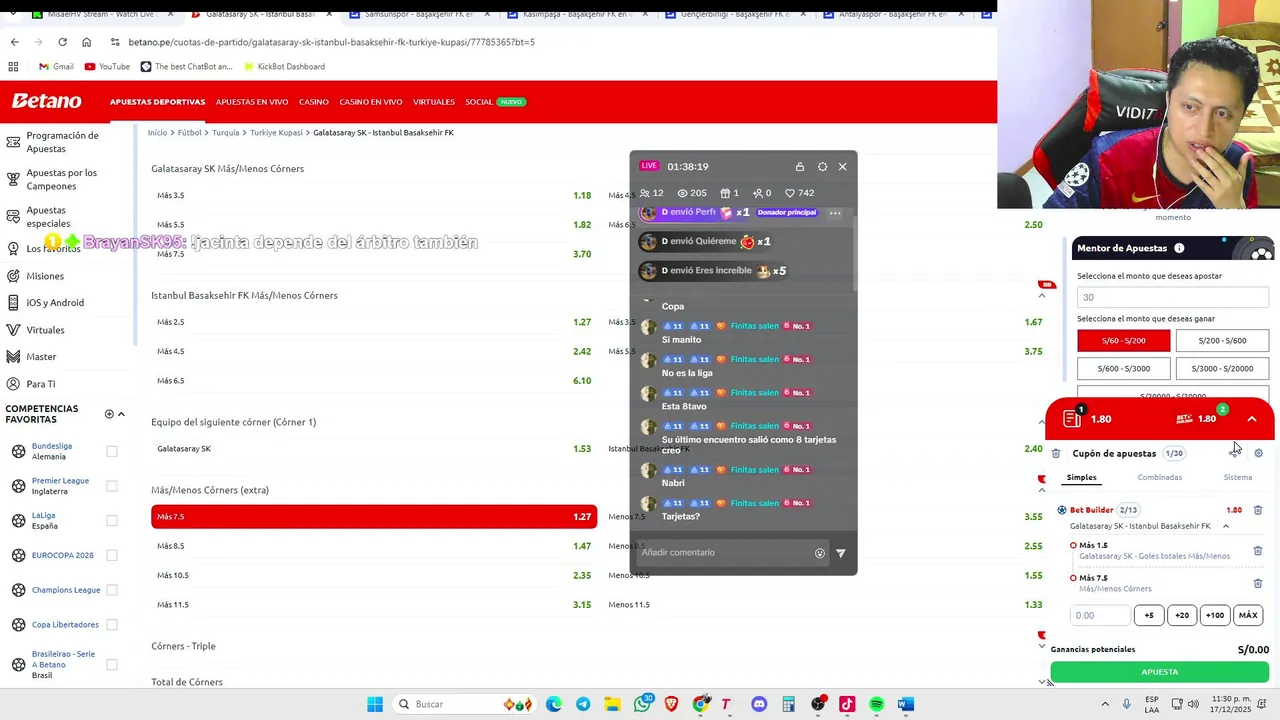This screenshot has height=720, width=1280.
Task: Open betting coupon settings gear
Action: tap(1258, 454)
